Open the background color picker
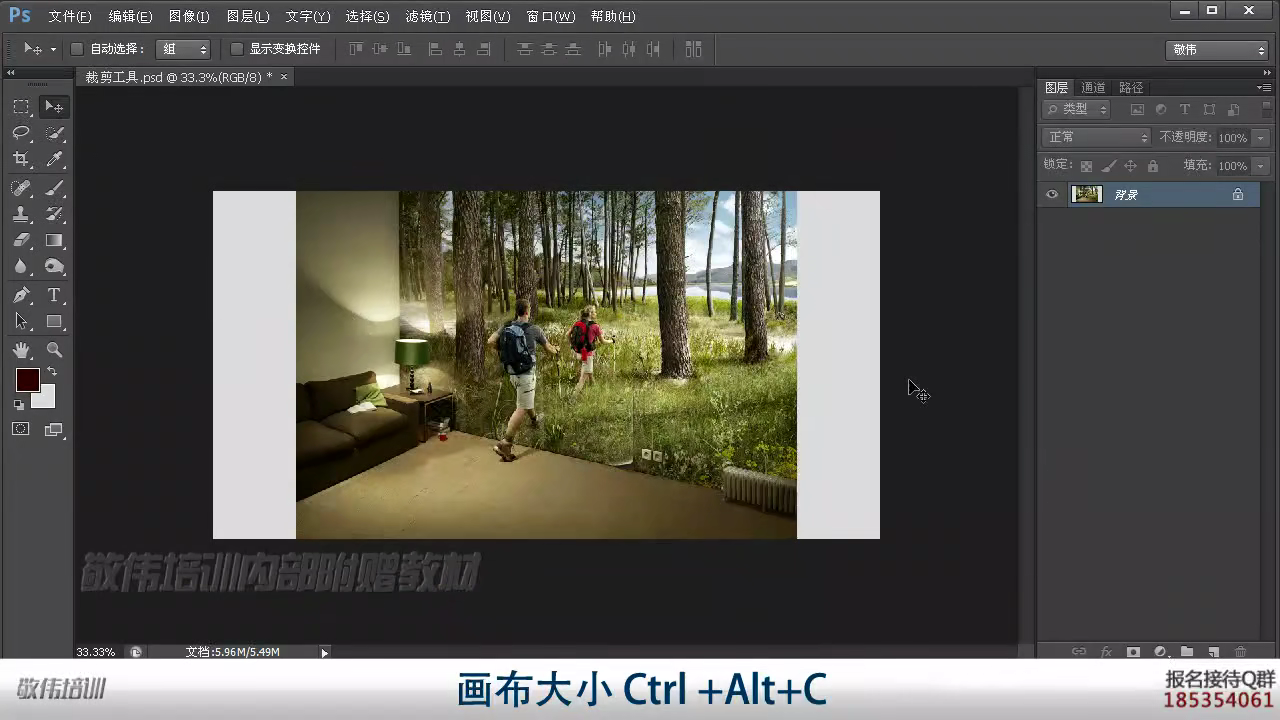Viewport: 1280px width, 720px height. pyautogui.click(x=46, y=400)
